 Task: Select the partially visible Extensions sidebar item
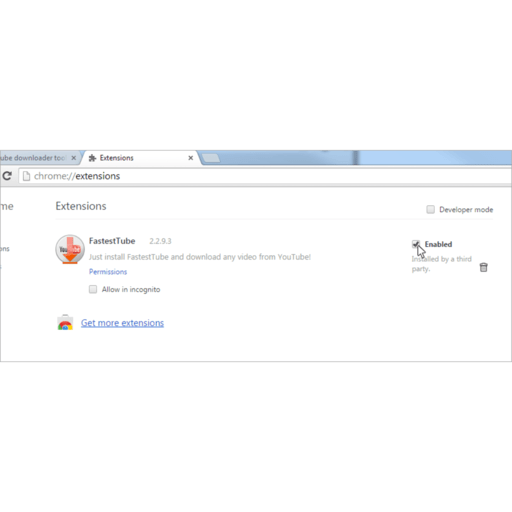pos(5,249)
